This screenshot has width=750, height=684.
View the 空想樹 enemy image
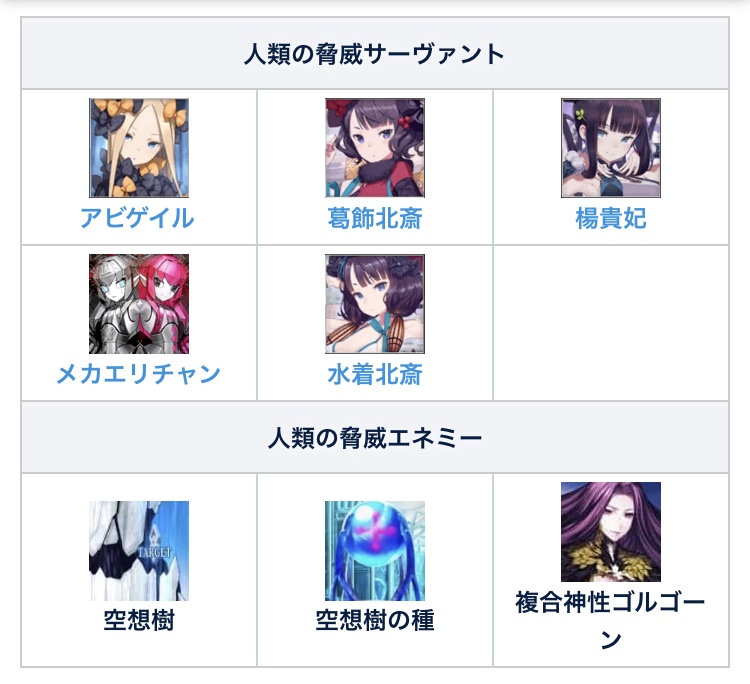(139, 551)
